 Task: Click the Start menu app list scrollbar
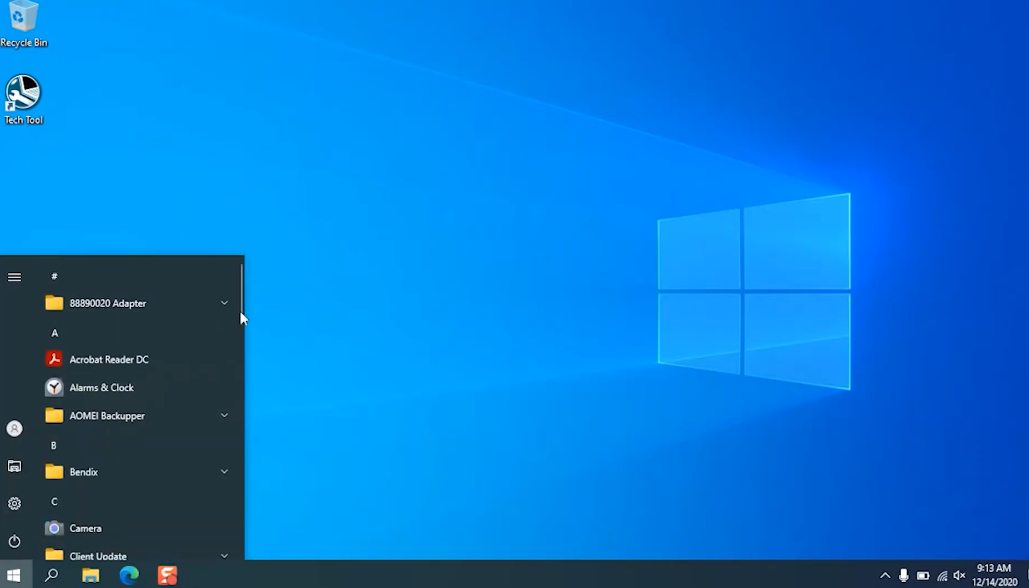tap(242, 289)
